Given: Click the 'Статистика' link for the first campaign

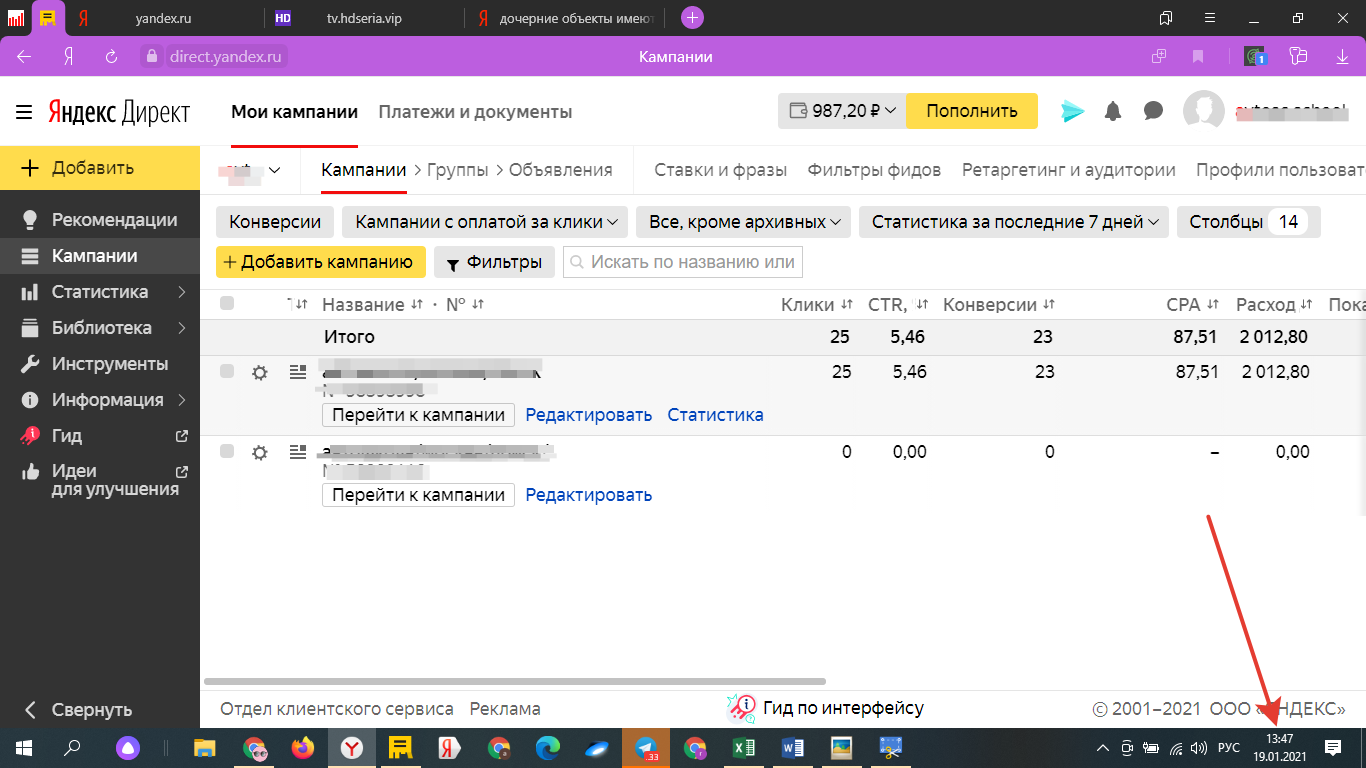Looking at the screenshot, I should point(715,415).
